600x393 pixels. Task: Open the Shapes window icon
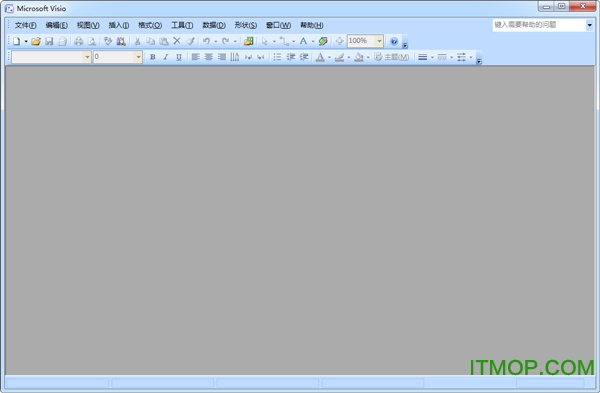[248, 41]
